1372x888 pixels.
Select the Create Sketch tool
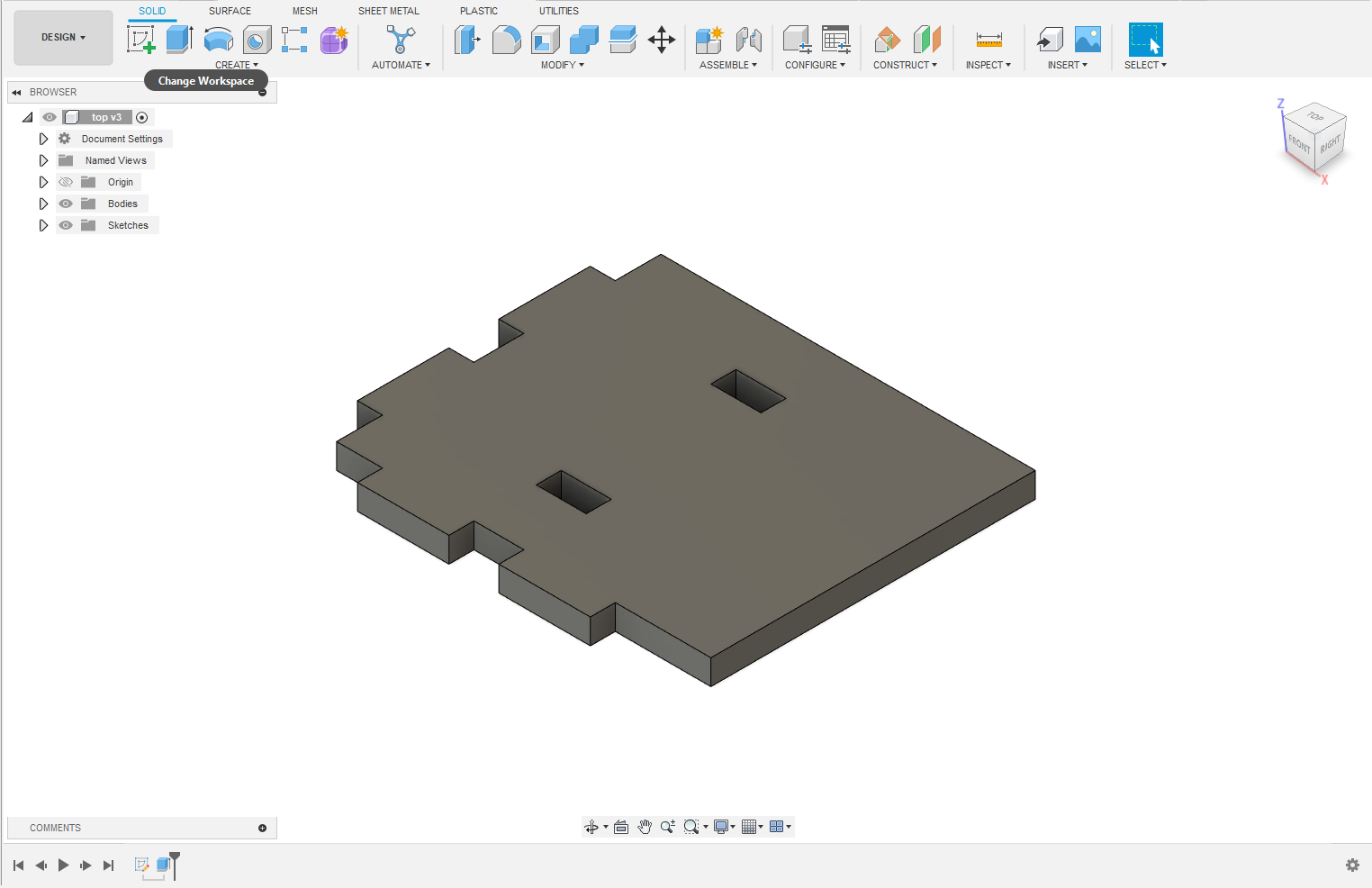click(141, 40)
